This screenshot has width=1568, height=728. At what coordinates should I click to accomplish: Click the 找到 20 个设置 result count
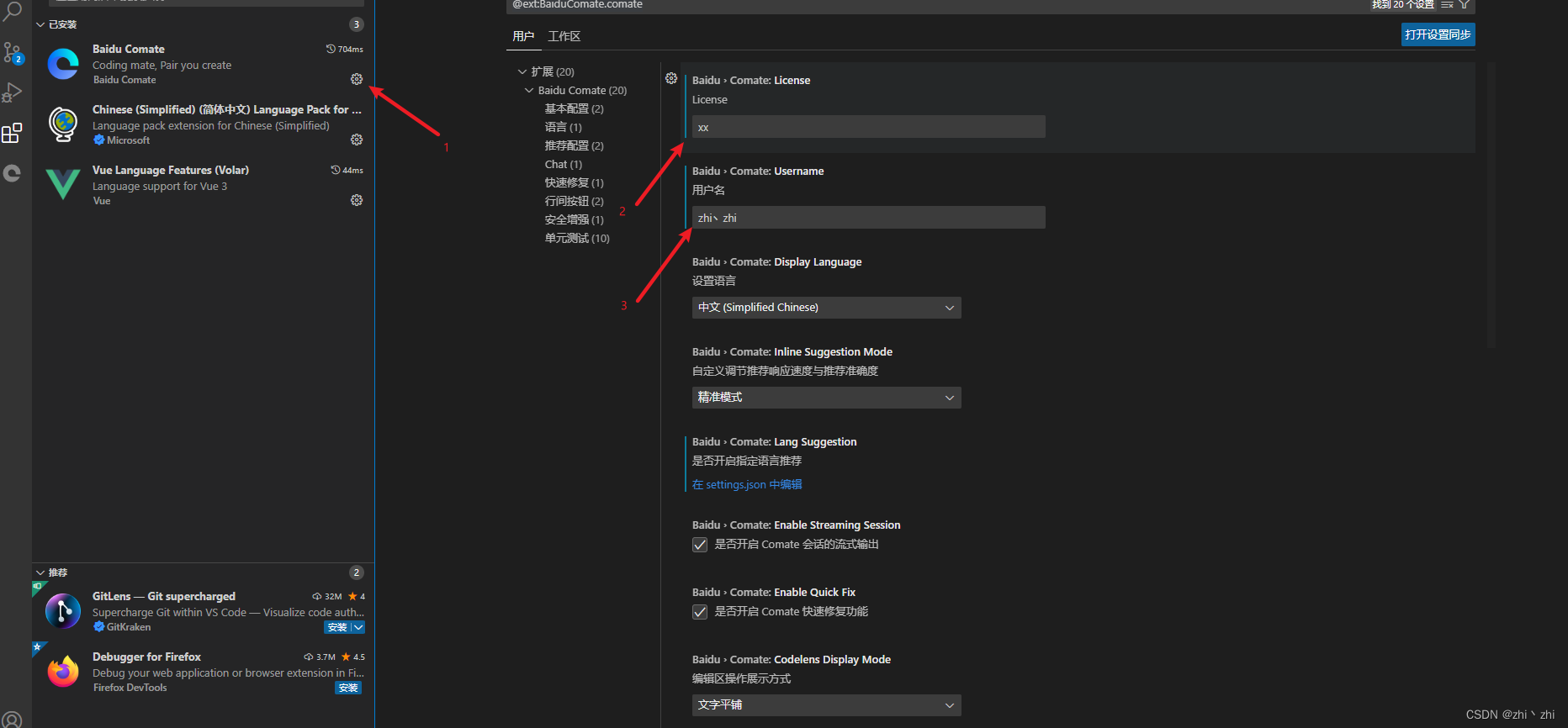point(1403,5)
